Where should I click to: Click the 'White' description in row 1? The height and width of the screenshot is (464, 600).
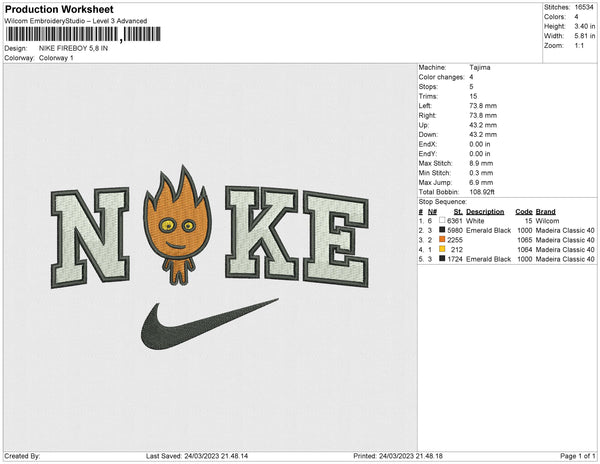475,221
